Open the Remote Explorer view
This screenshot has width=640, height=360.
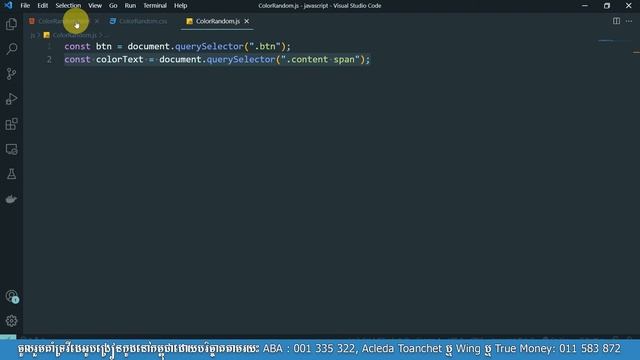click(x=11, y=149)
